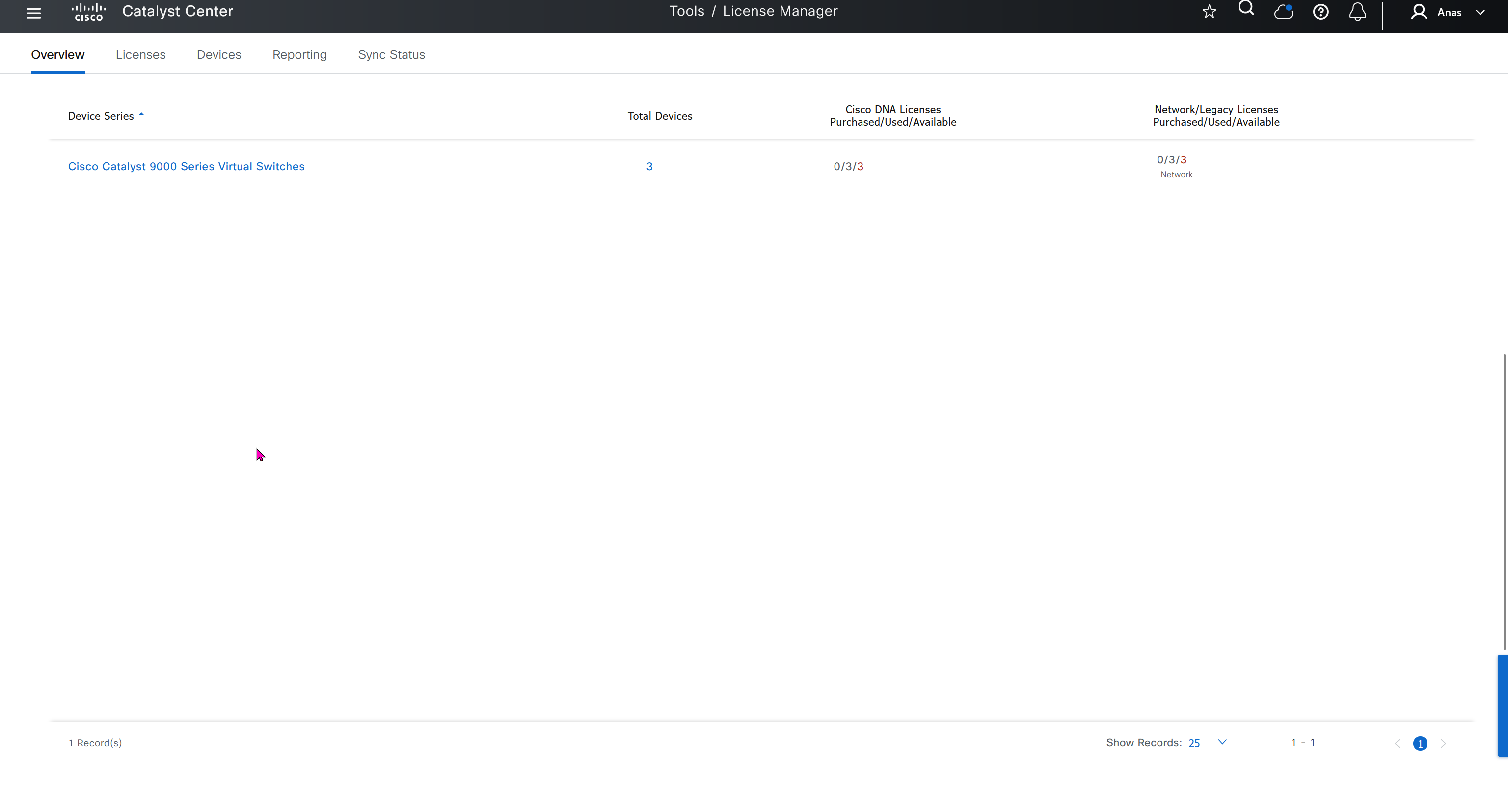Click the blue tab on right edge
Image resolution: width=1508 pixels, height=812 pixels.
[1502, 706]
